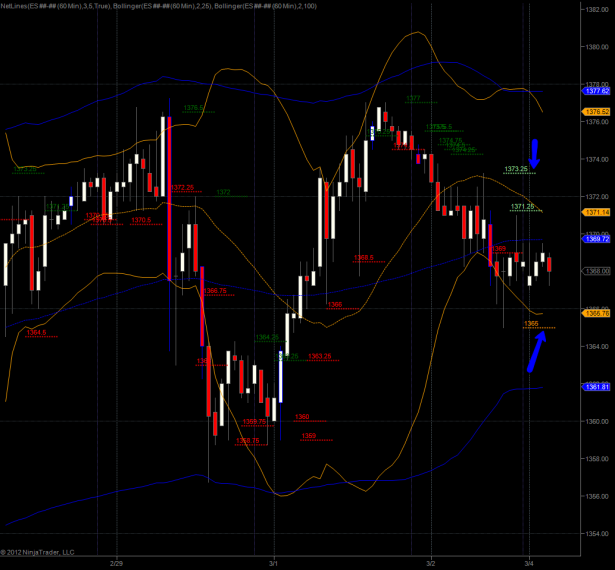Click the 1354.00 price axis label
This screenshot has width=615, height=570.
[x=597, y=534]
